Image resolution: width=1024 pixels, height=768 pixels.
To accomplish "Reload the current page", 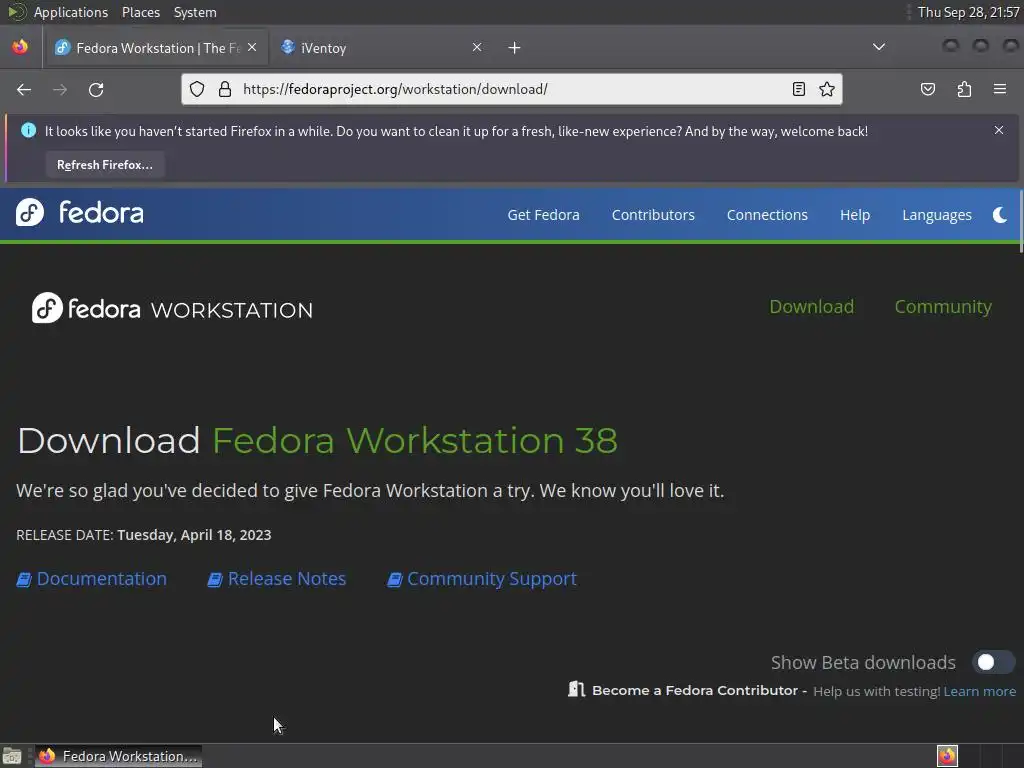I will pyautogui.click(x=96, y=89).
